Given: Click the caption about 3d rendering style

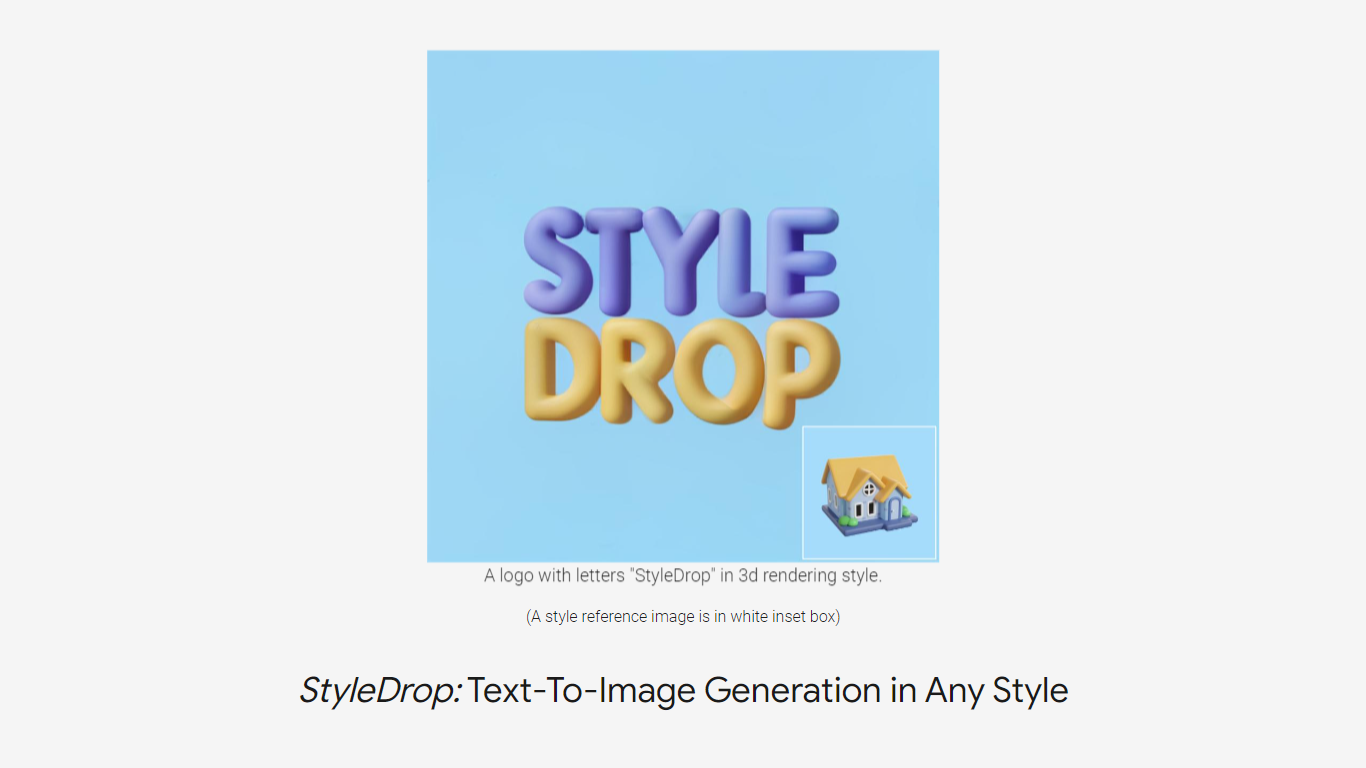Looking at the screenshot, I should [x=683, y=576].
